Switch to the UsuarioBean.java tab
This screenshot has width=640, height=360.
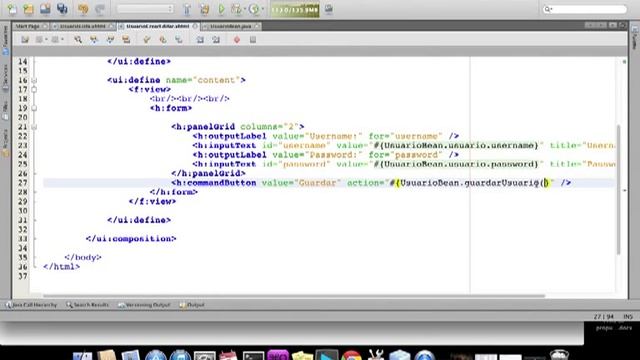point(231,26)
